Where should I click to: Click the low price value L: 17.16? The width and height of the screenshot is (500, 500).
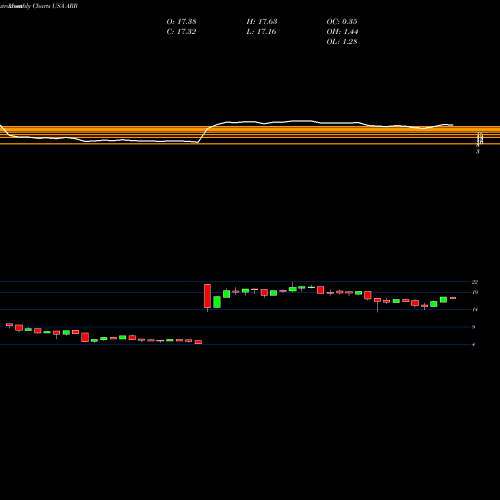tap(261, 32)
